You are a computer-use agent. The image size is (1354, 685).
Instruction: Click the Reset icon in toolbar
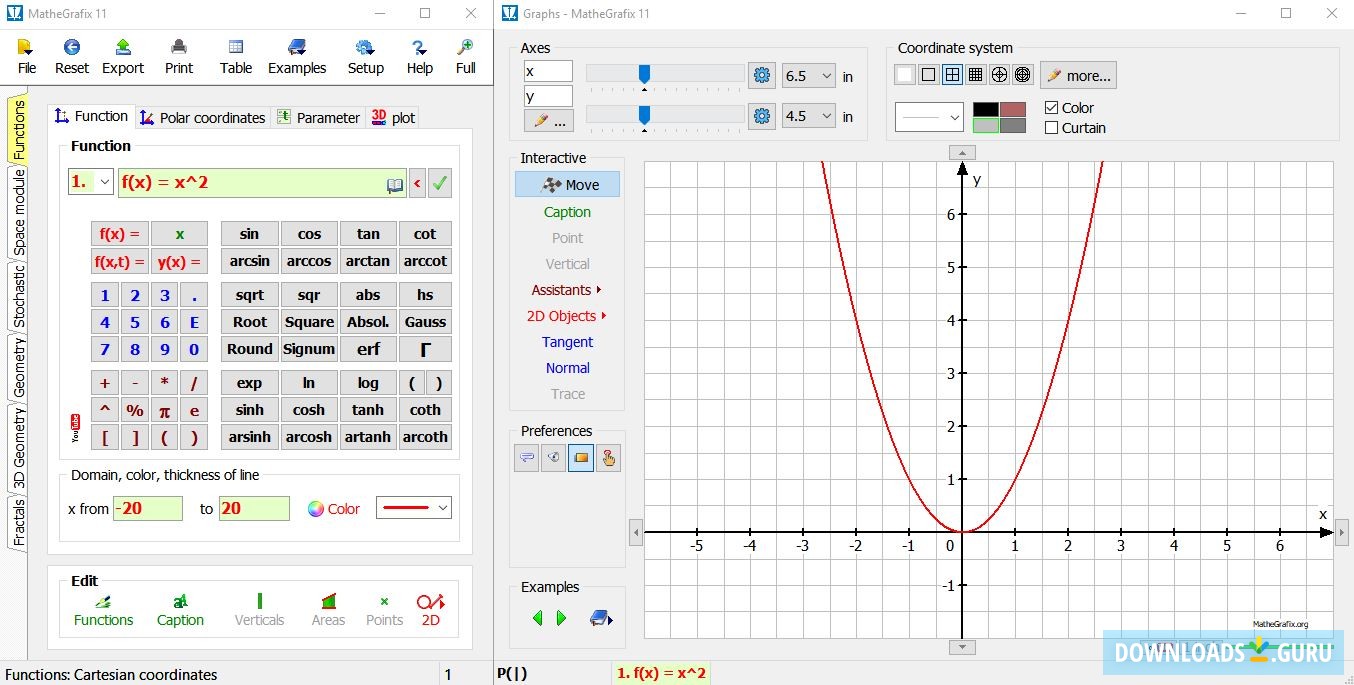[72, 56]
